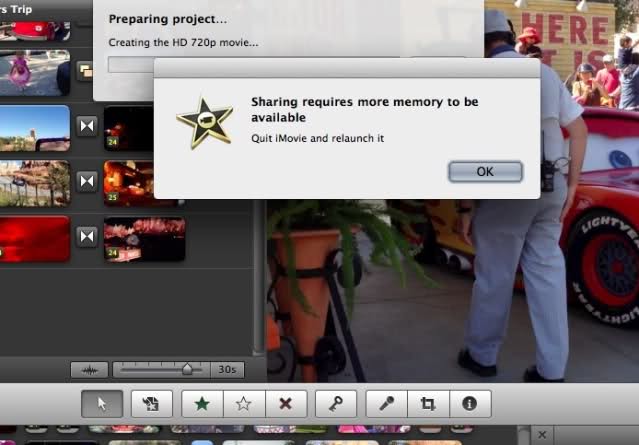The image size is (639, 445).
Task: Select the blue sky landscape clip thumbnail
Action: [35, 128]
